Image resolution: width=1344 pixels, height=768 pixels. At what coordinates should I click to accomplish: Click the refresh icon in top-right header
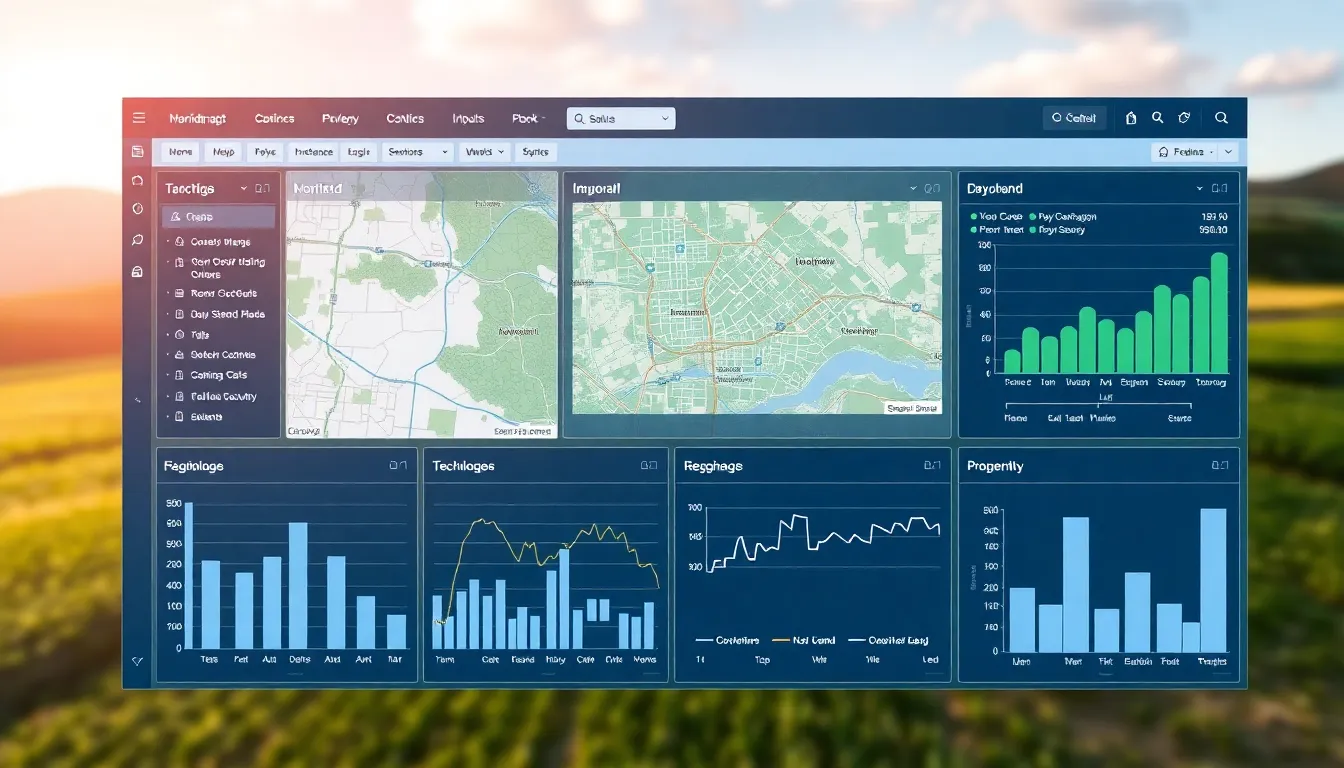point(1184,118)
